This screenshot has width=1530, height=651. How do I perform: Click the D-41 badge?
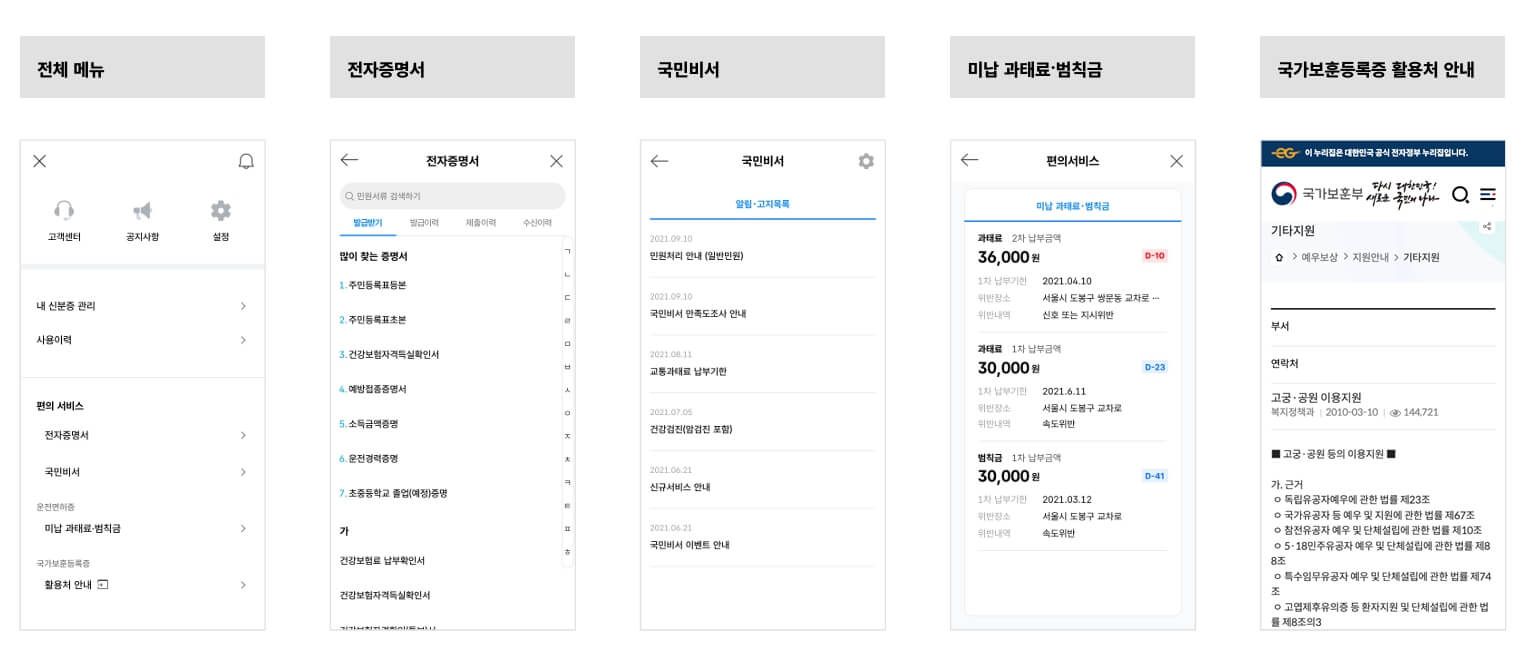[x=1154, y=476]
